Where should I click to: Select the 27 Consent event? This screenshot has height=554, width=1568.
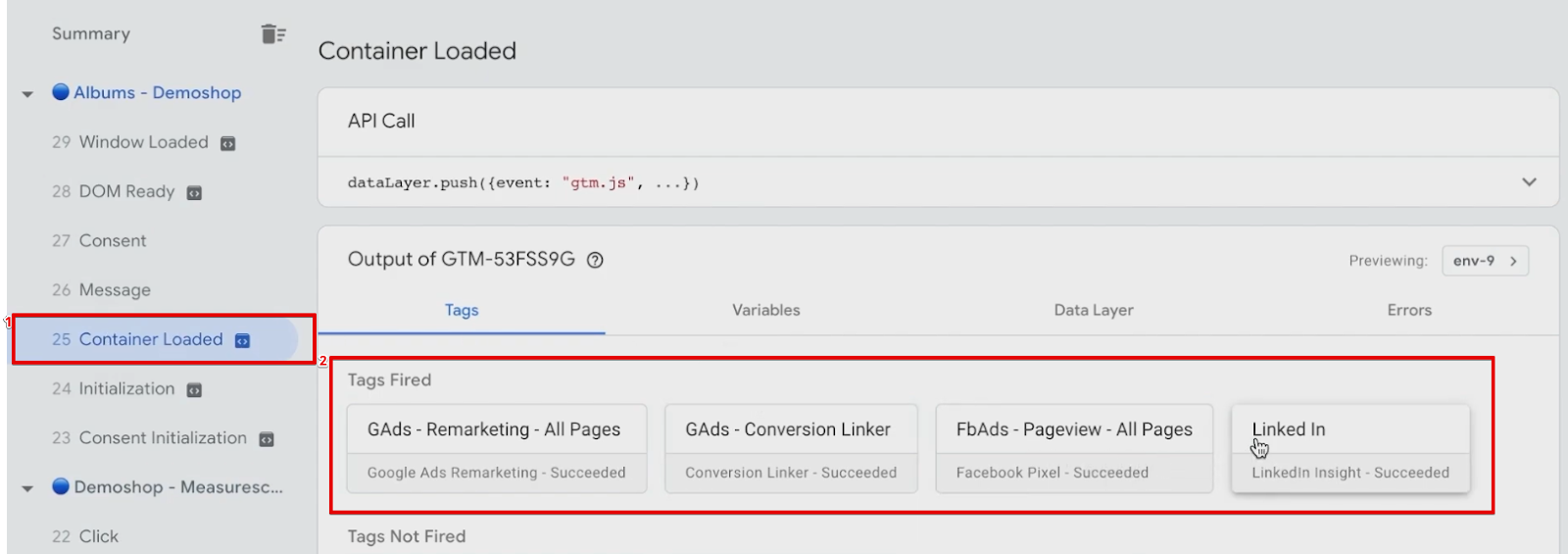coord(99,240)
